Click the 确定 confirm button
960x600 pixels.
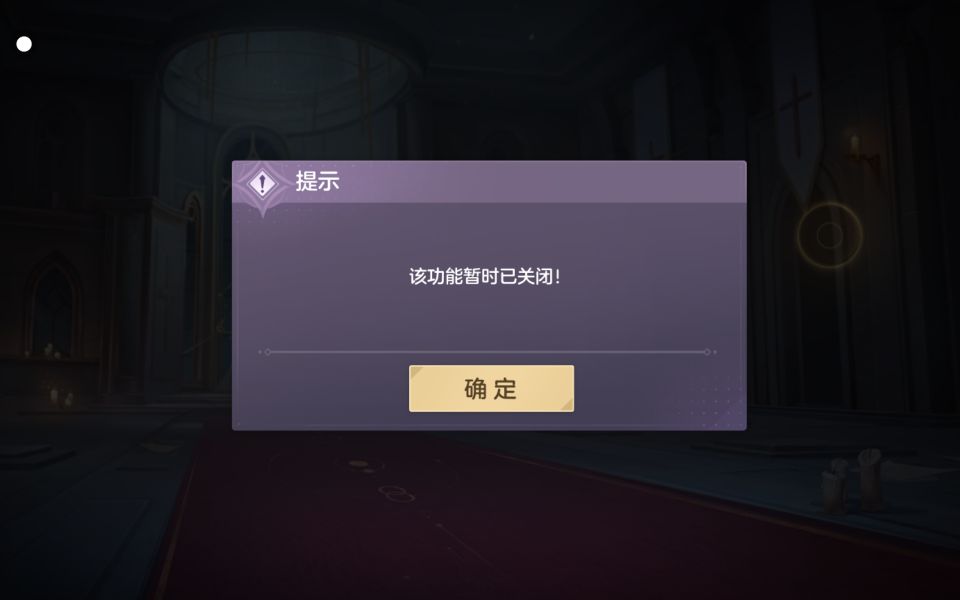pyautogui.click(x=491, y=388)
